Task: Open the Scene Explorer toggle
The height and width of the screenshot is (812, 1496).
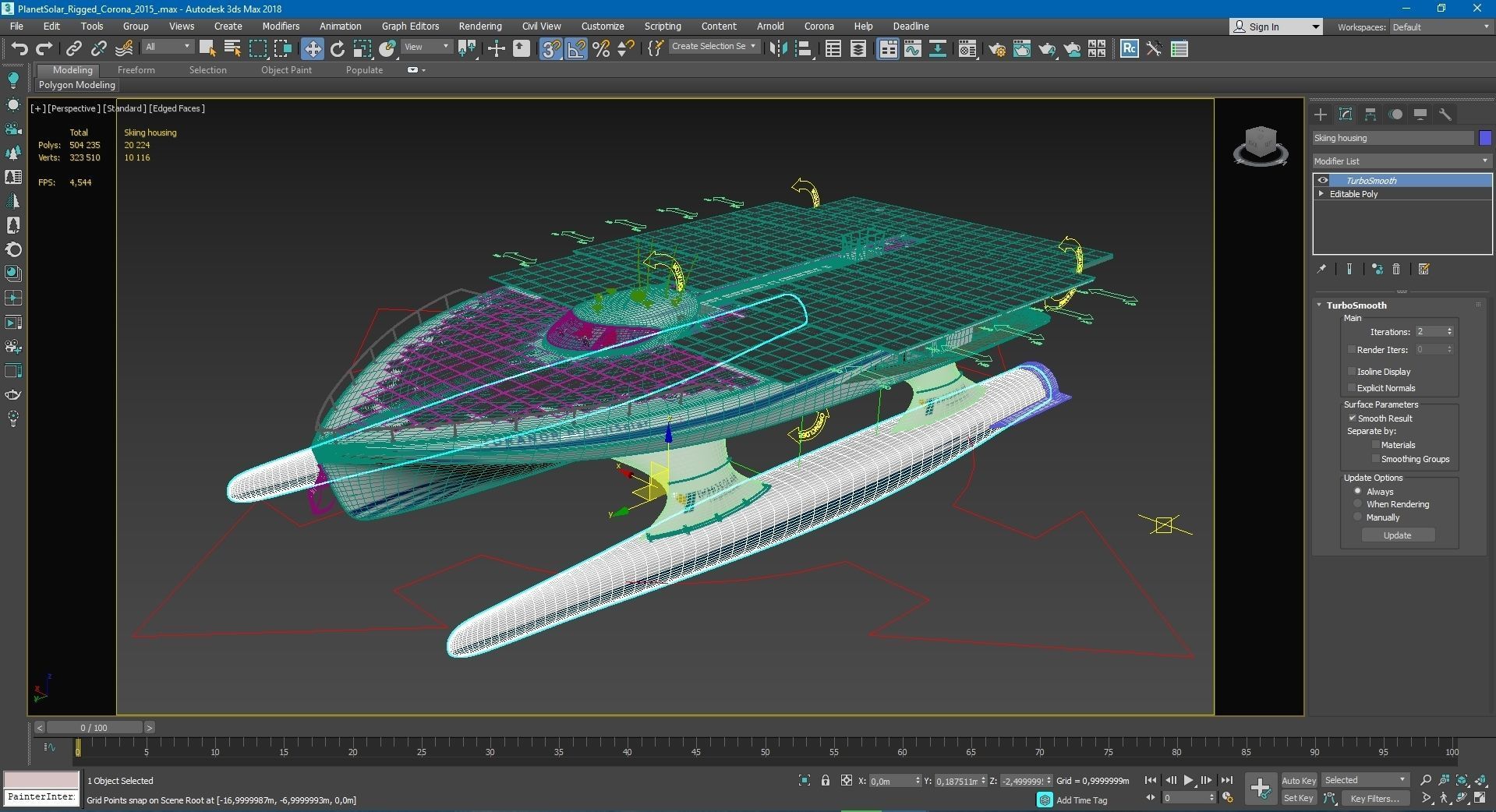Action: tap(833, 49)
